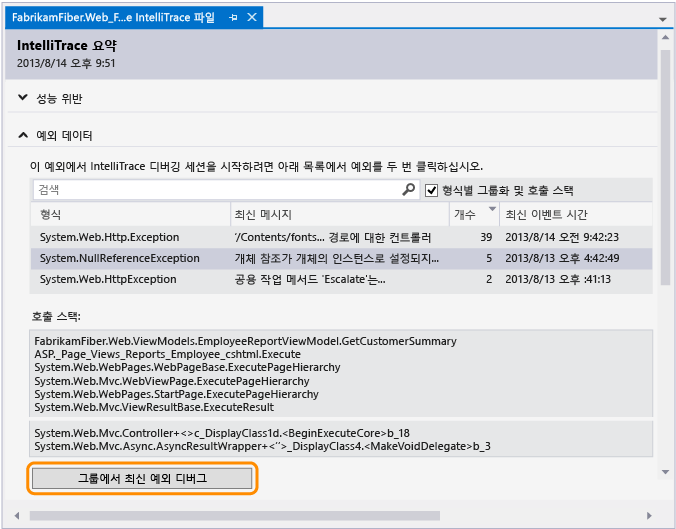Click horizontal scrollbar left arrow
Viewport: 676px width, 529px height.
tap(17, 516)
